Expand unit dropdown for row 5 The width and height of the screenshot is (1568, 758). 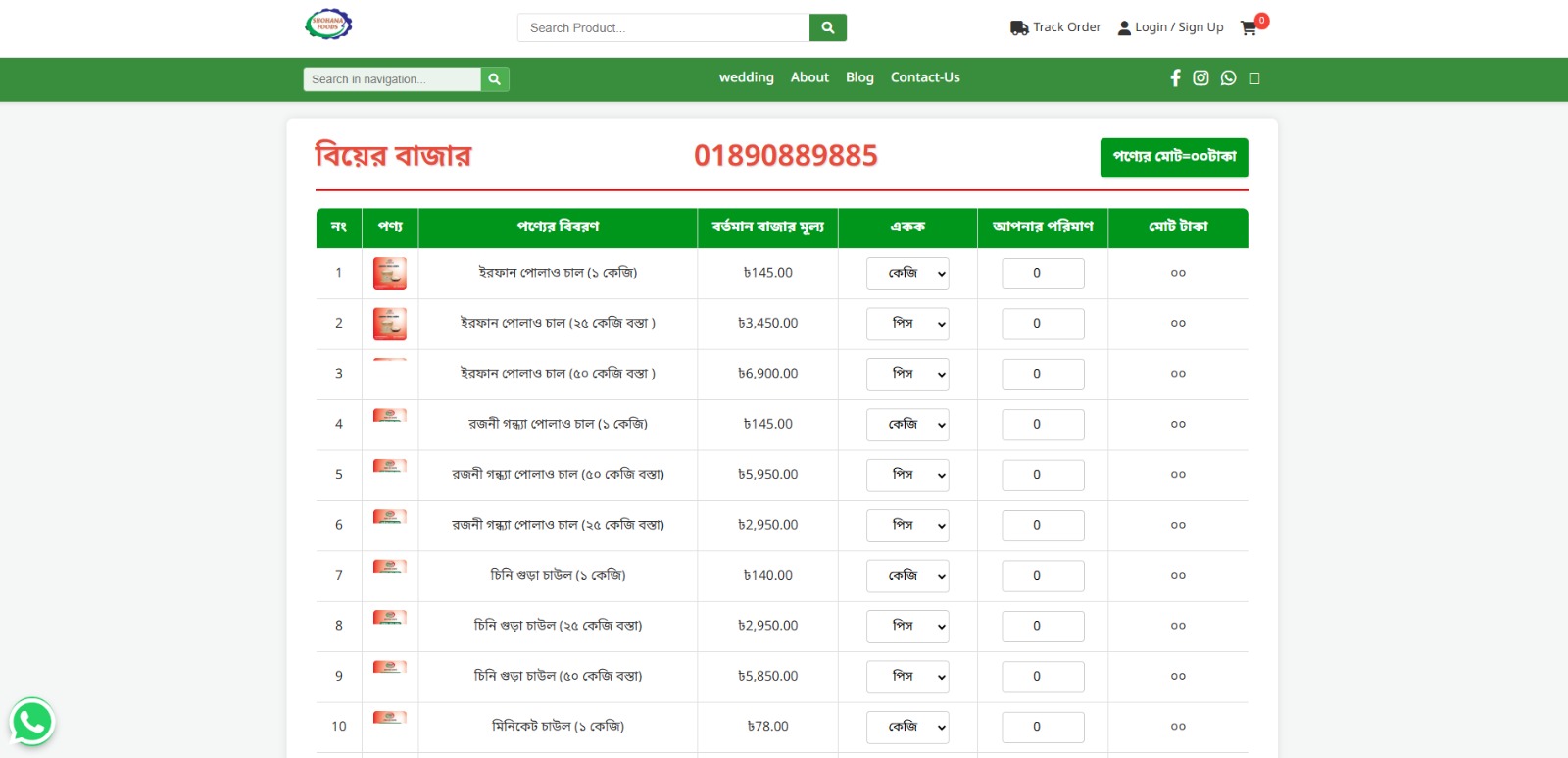(907, 475)
